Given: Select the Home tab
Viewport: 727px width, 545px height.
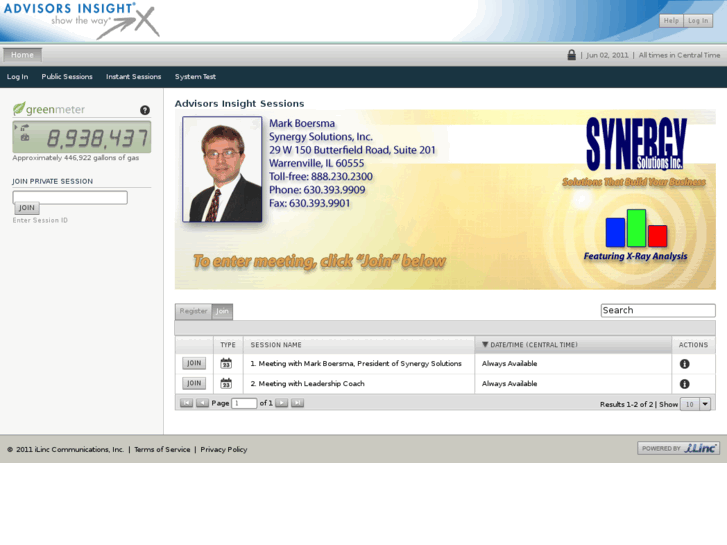Looking at the screenshot, I should click(22, 55).
